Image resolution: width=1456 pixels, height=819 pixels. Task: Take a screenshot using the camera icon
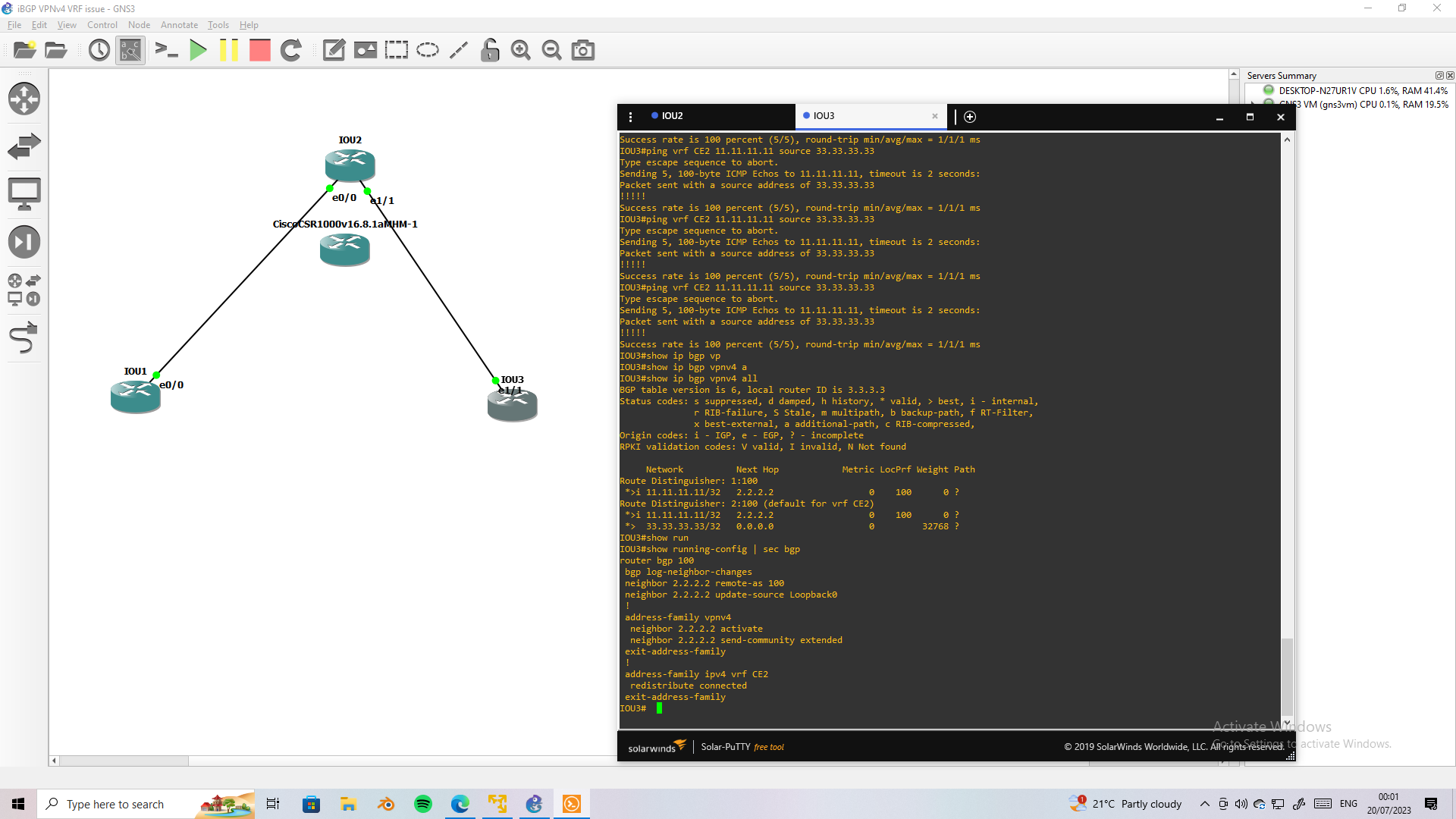[x=582, y=50]
